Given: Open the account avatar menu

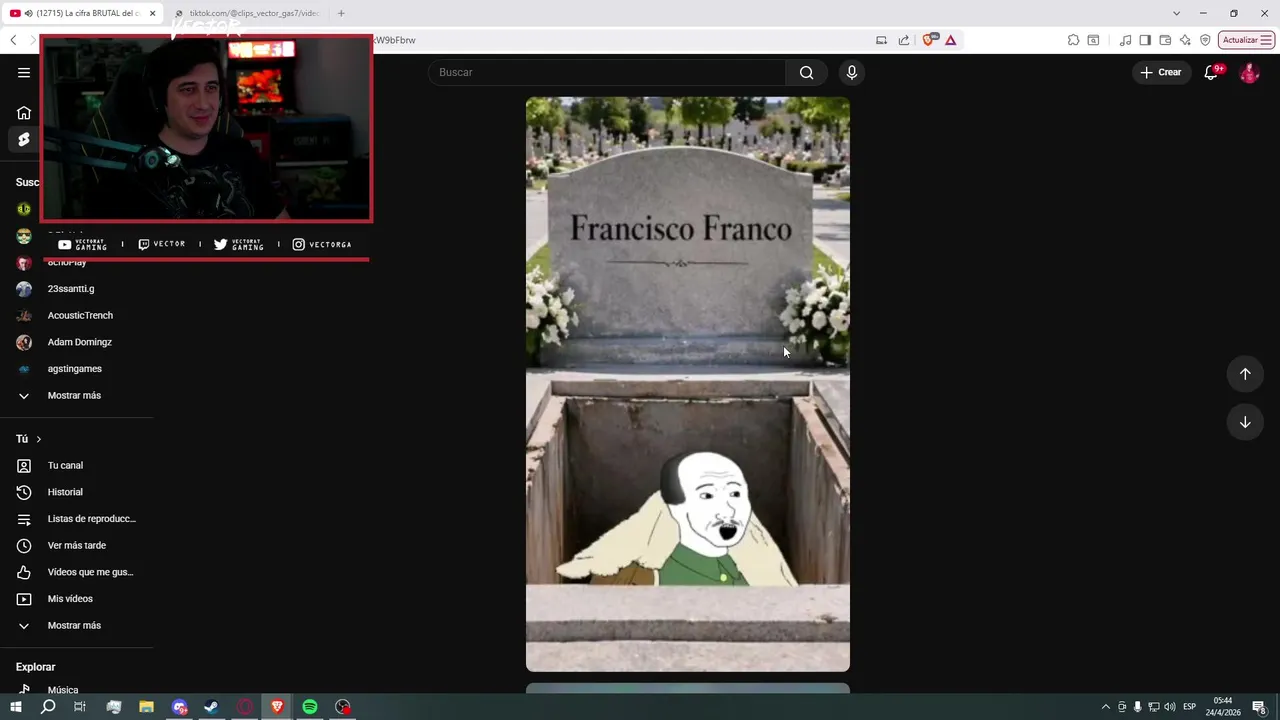Looking at the screenshot, I should 1249,72.
